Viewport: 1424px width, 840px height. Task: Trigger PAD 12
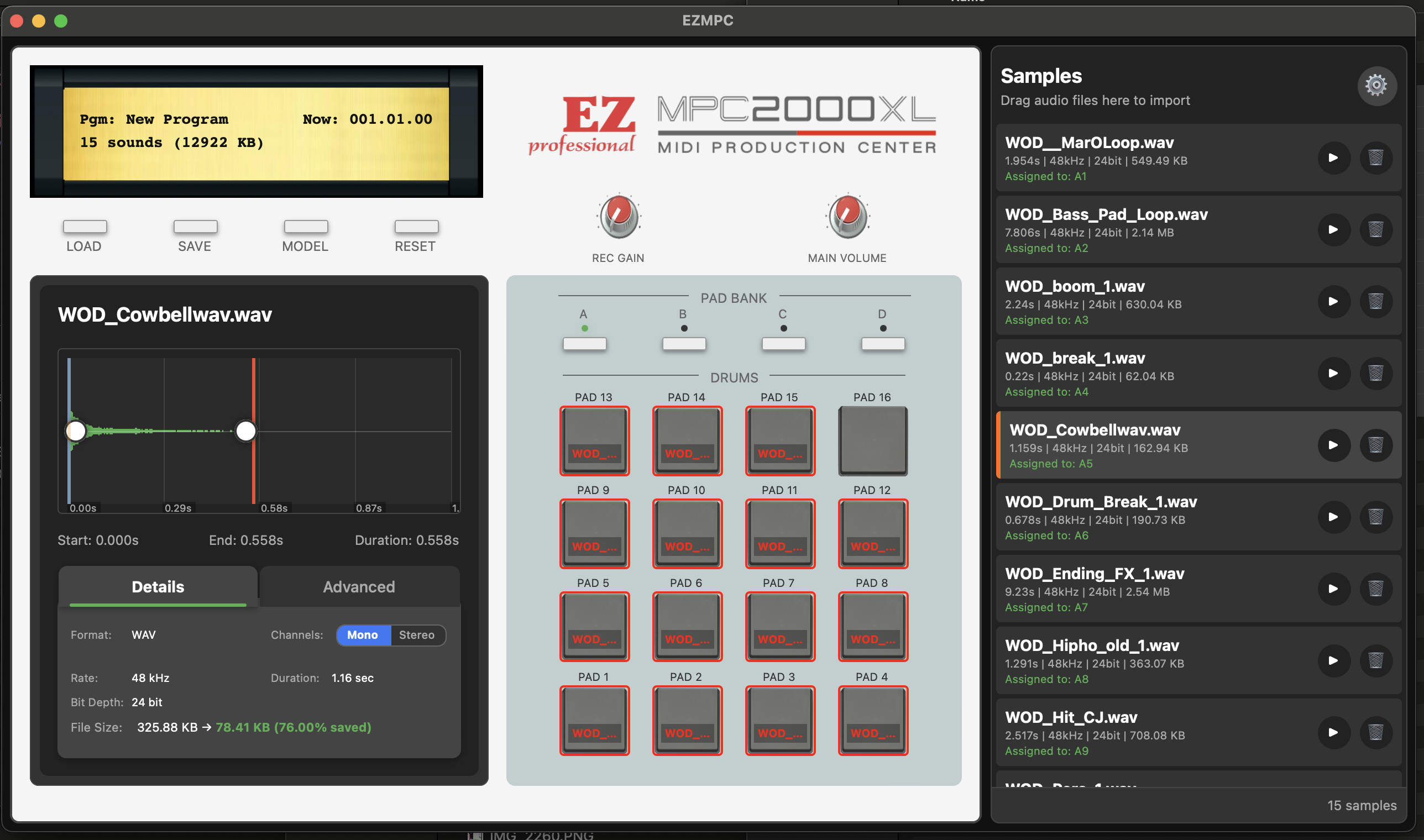(x=873, y=534)
